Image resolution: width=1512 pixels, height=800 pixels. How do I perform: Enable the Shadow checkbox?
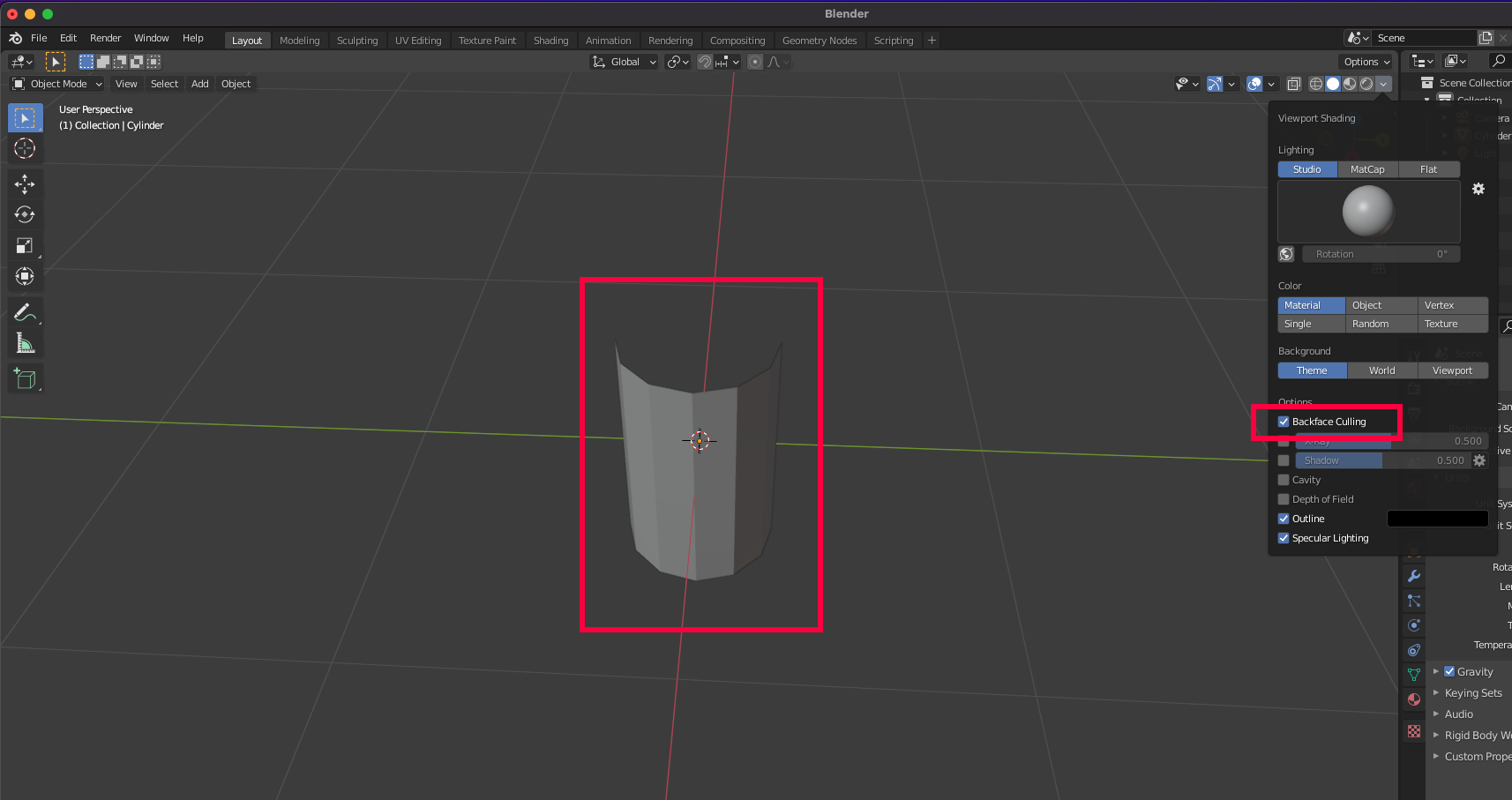1284,460
